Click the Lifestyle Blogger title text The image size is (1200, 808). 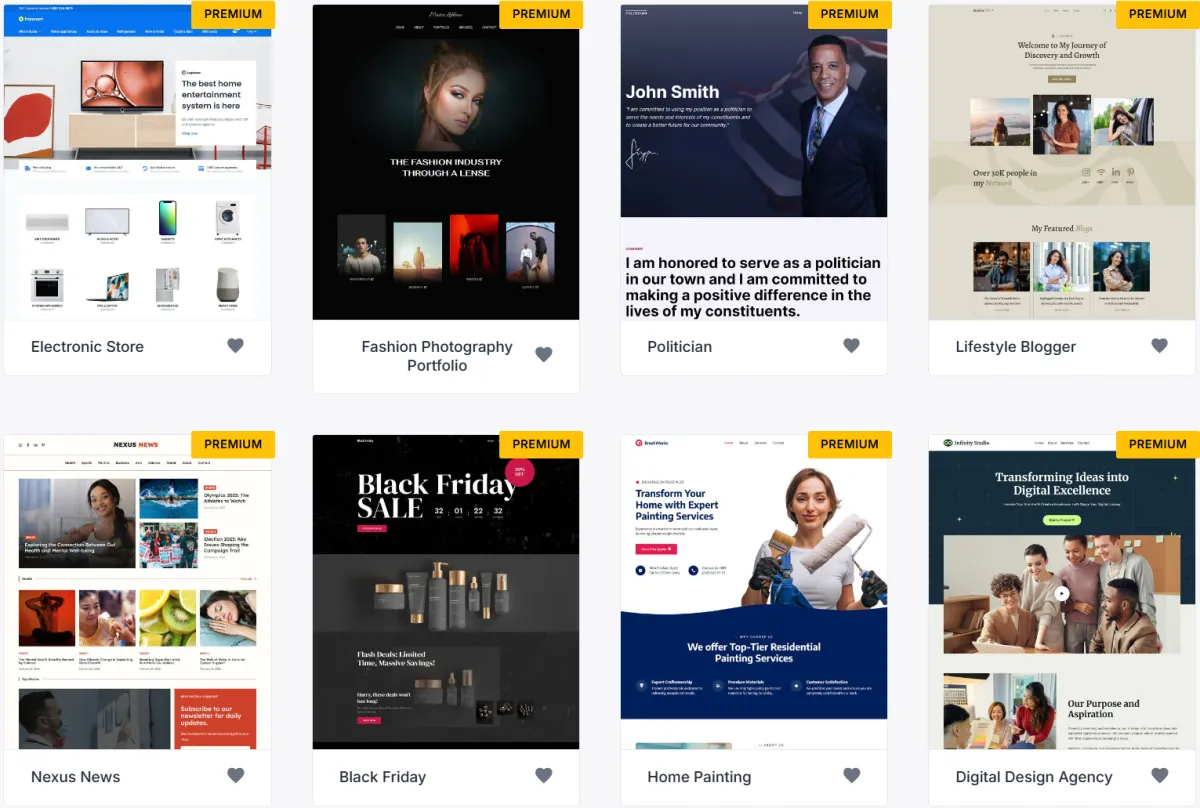click(x=1015, y=347)
